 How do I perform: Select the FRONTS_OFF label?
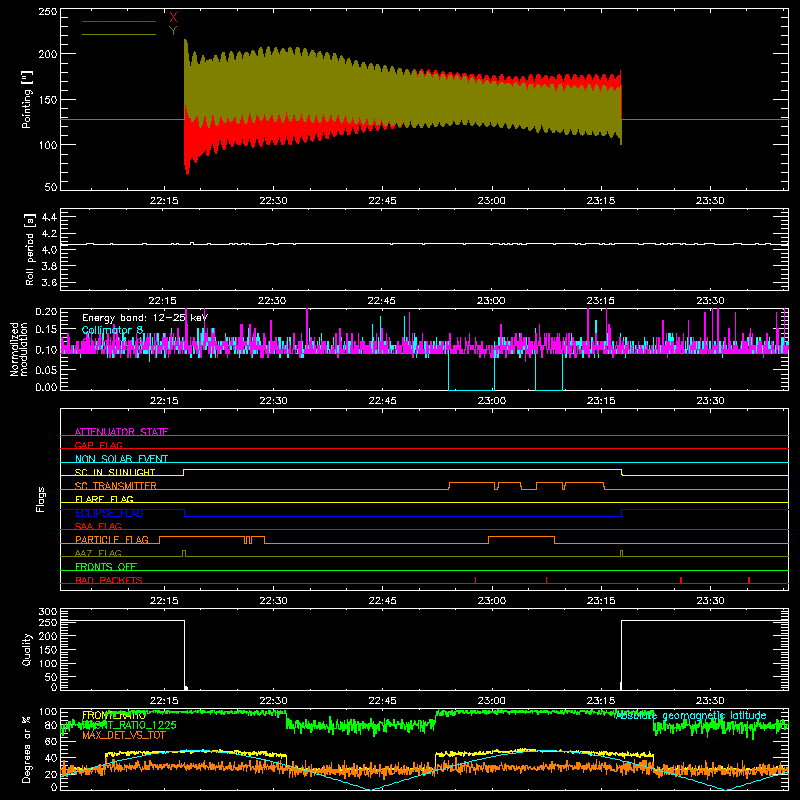[x=106, y=566]
